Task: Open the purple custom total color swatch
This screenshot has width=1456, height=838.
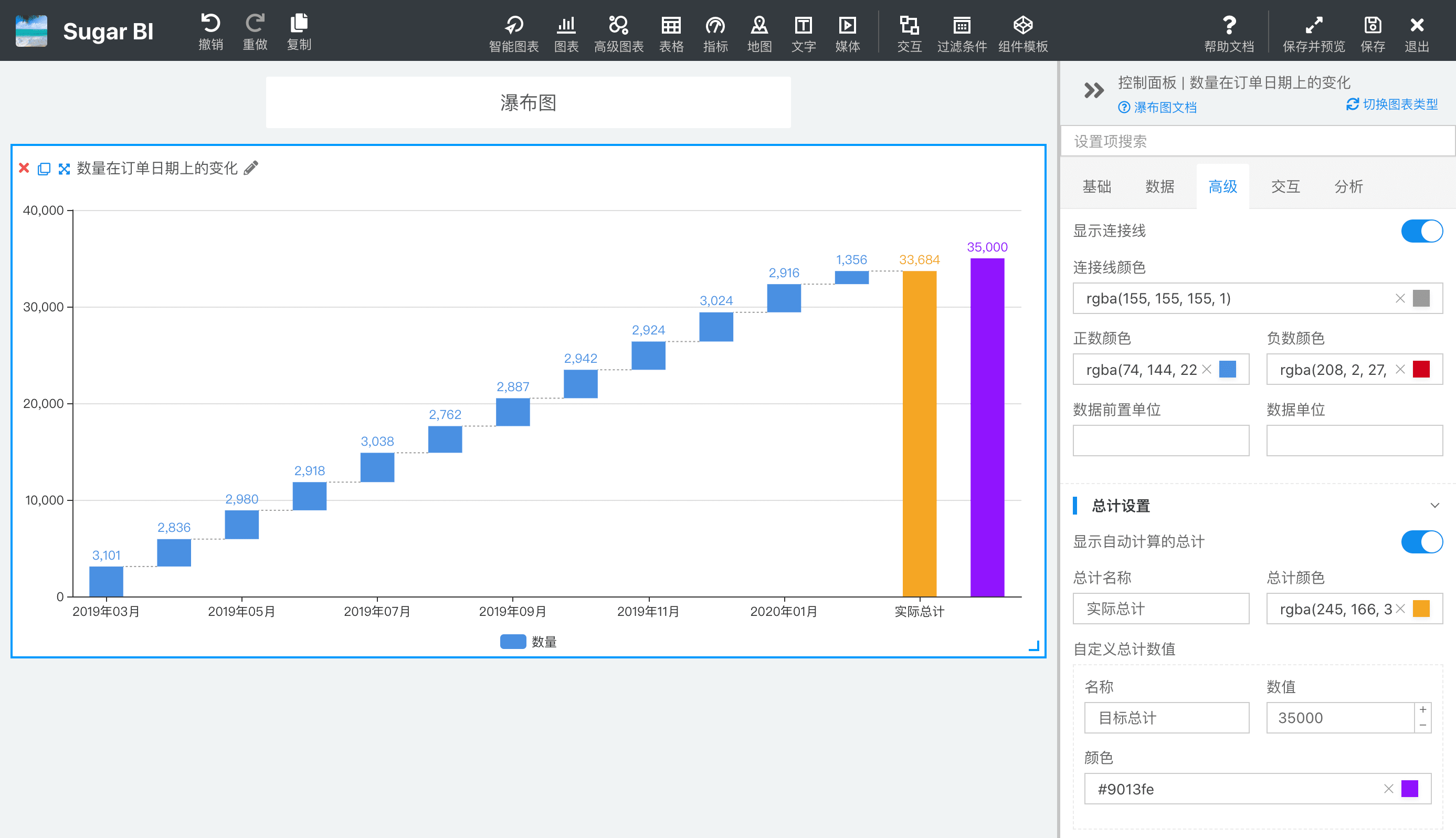Action: click(x=1410, y=789)
